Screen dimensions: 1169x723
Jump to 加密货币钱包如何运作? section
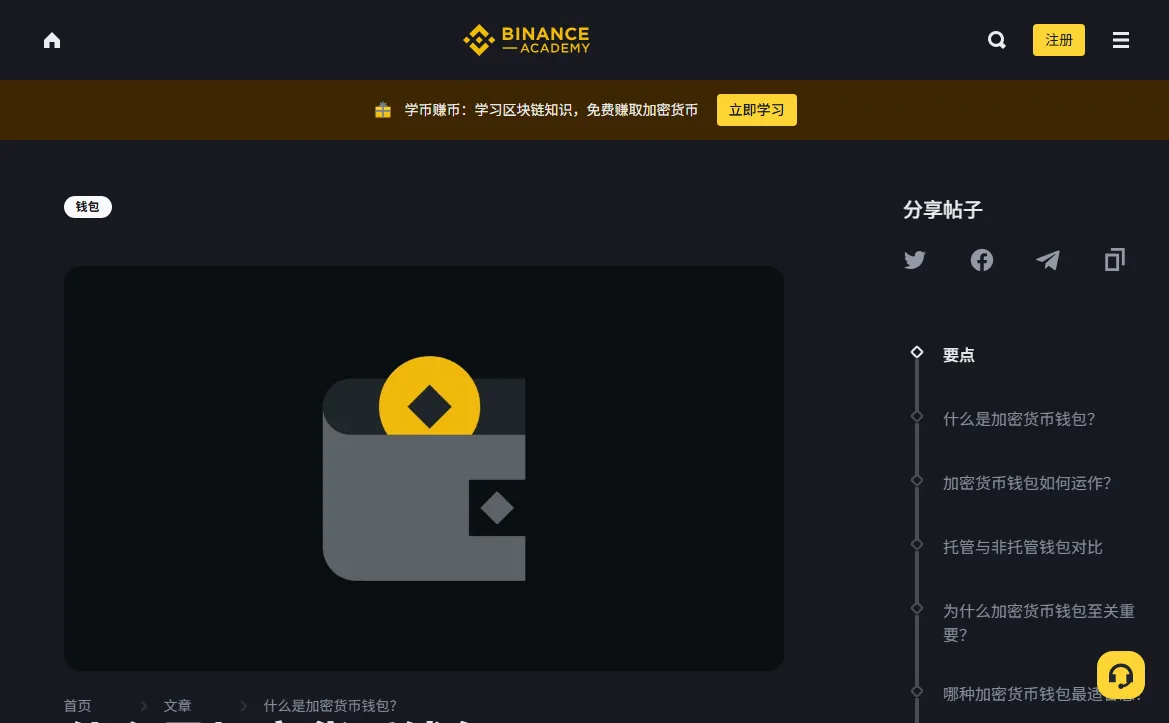(x=1027, y=483)
